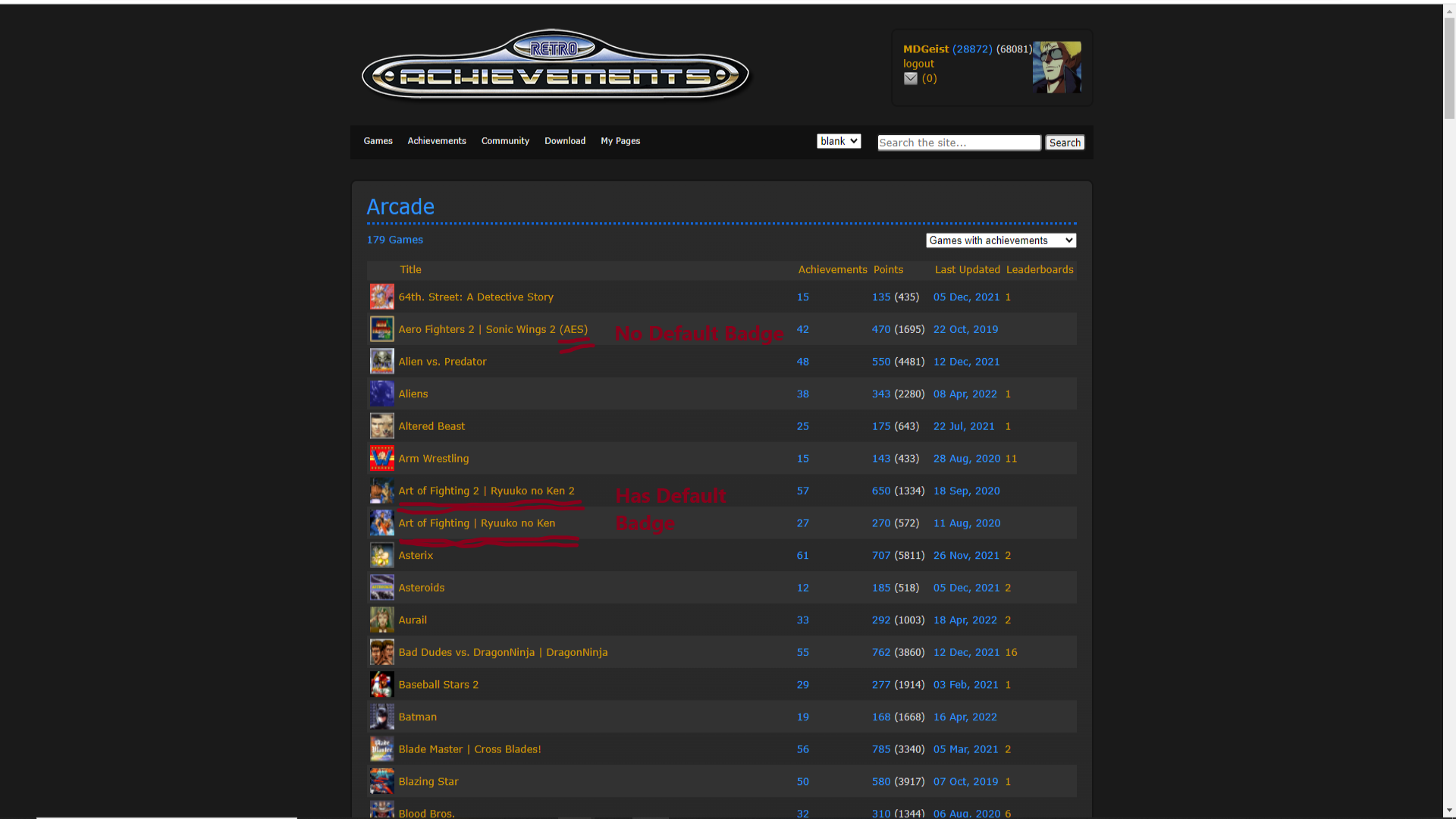Open the Bad Dudes vs. DragonNinja link
Viewport: 1456px width, 819px height.
(x=503, y=652)
